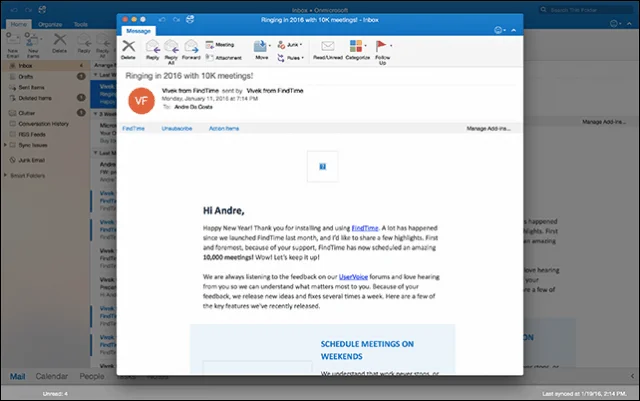Open the UserVoice hyperlink in email body
Viewport: 640px width, 401px height.
click(353, 277)
